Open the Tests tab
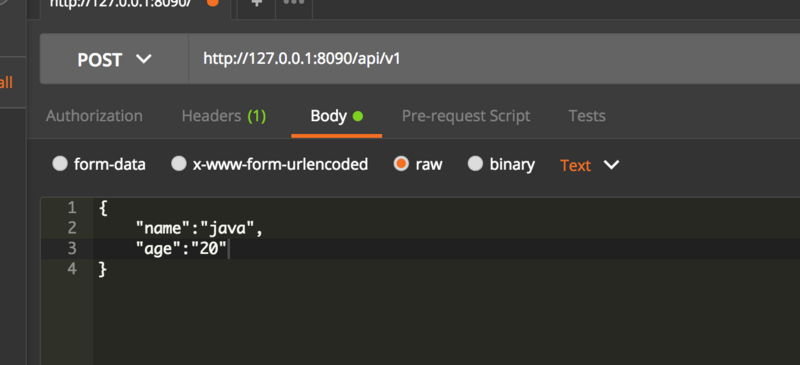 587,116
